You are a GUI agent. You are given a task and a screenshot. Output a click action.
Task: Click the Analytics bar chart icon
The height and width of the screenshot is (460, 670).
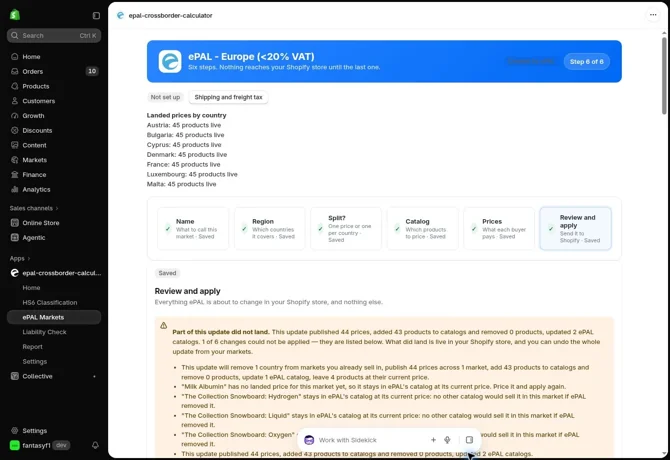(x=15, y=189)
